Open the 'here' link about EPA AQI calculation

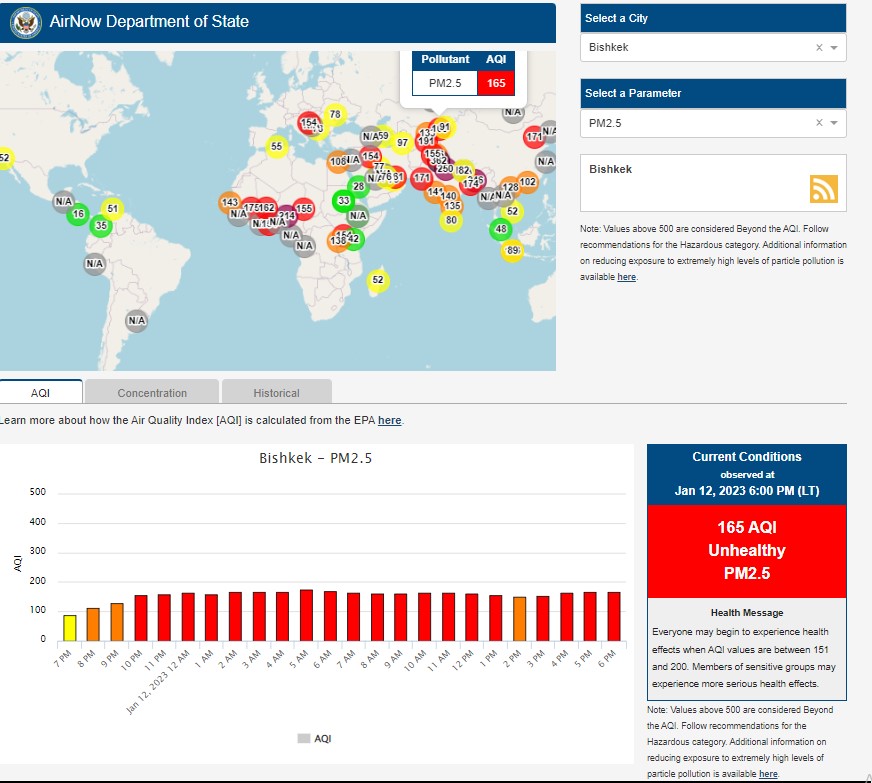click(389, 421)
